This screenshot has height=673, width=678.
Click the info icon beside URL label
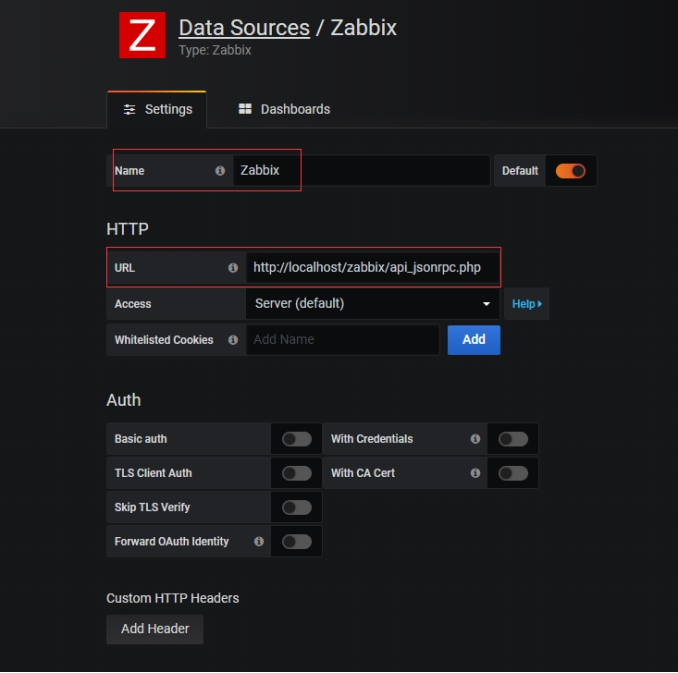(x=233, y=268)
